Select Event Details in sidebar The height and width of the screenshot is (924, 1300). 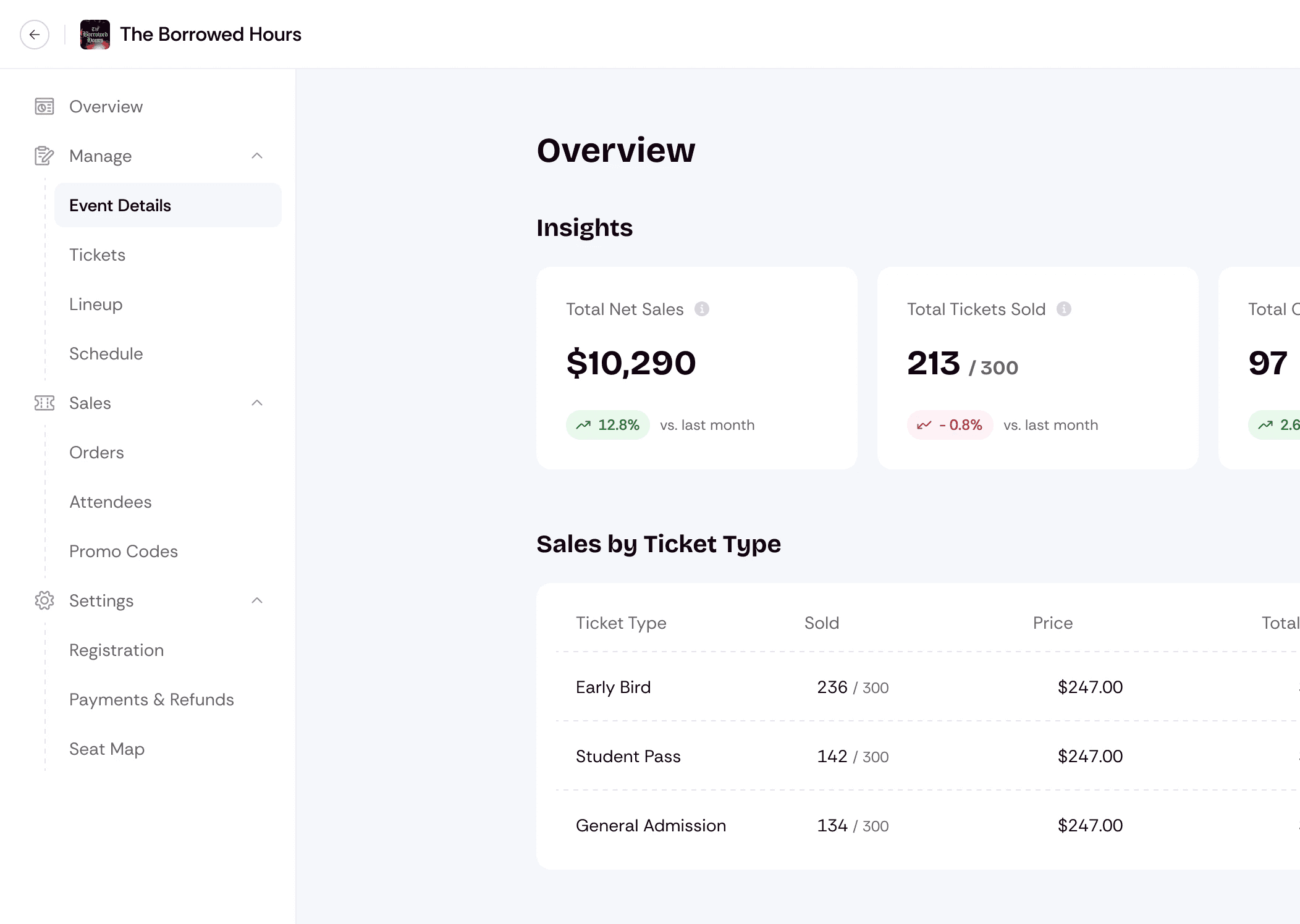pos(168,205)
